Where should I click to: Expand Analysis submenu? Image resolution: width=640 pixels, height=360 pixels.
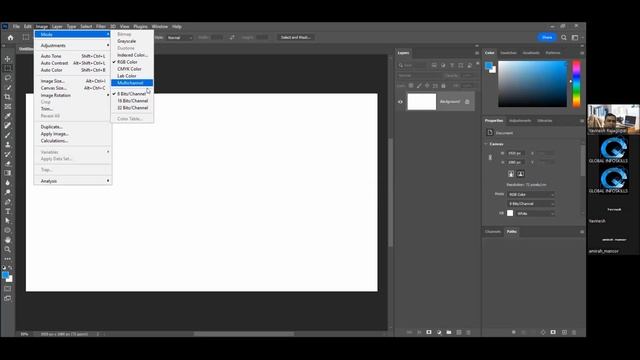tap(73, 181)
